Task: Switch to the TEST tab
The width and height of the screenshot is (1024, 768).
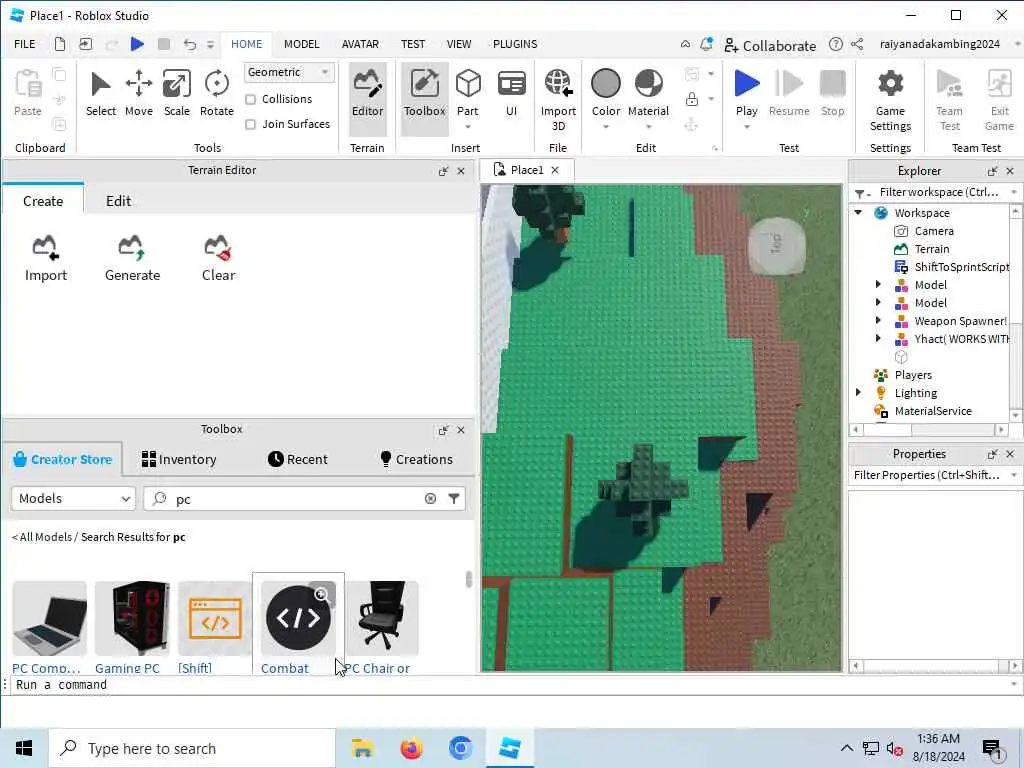Action: click(x=413, y=44)
